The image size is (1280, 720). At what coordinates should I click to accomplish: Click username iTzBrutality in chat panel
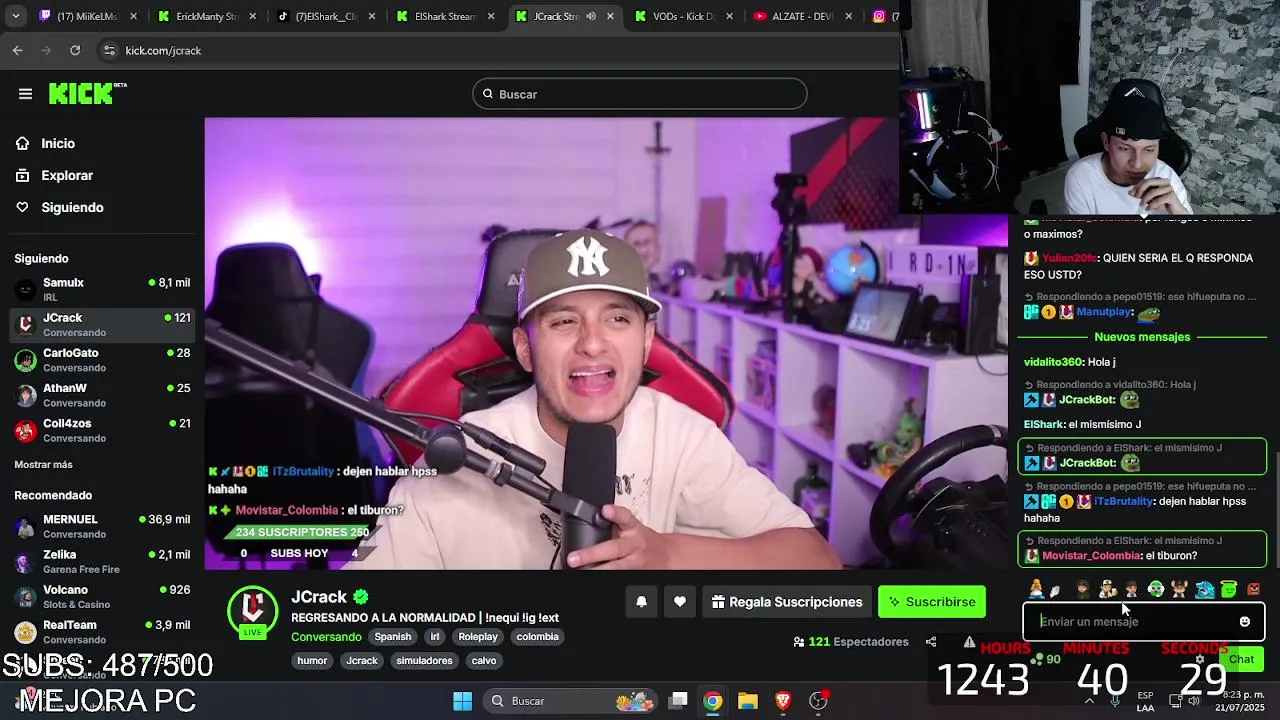coord(1124,501)
